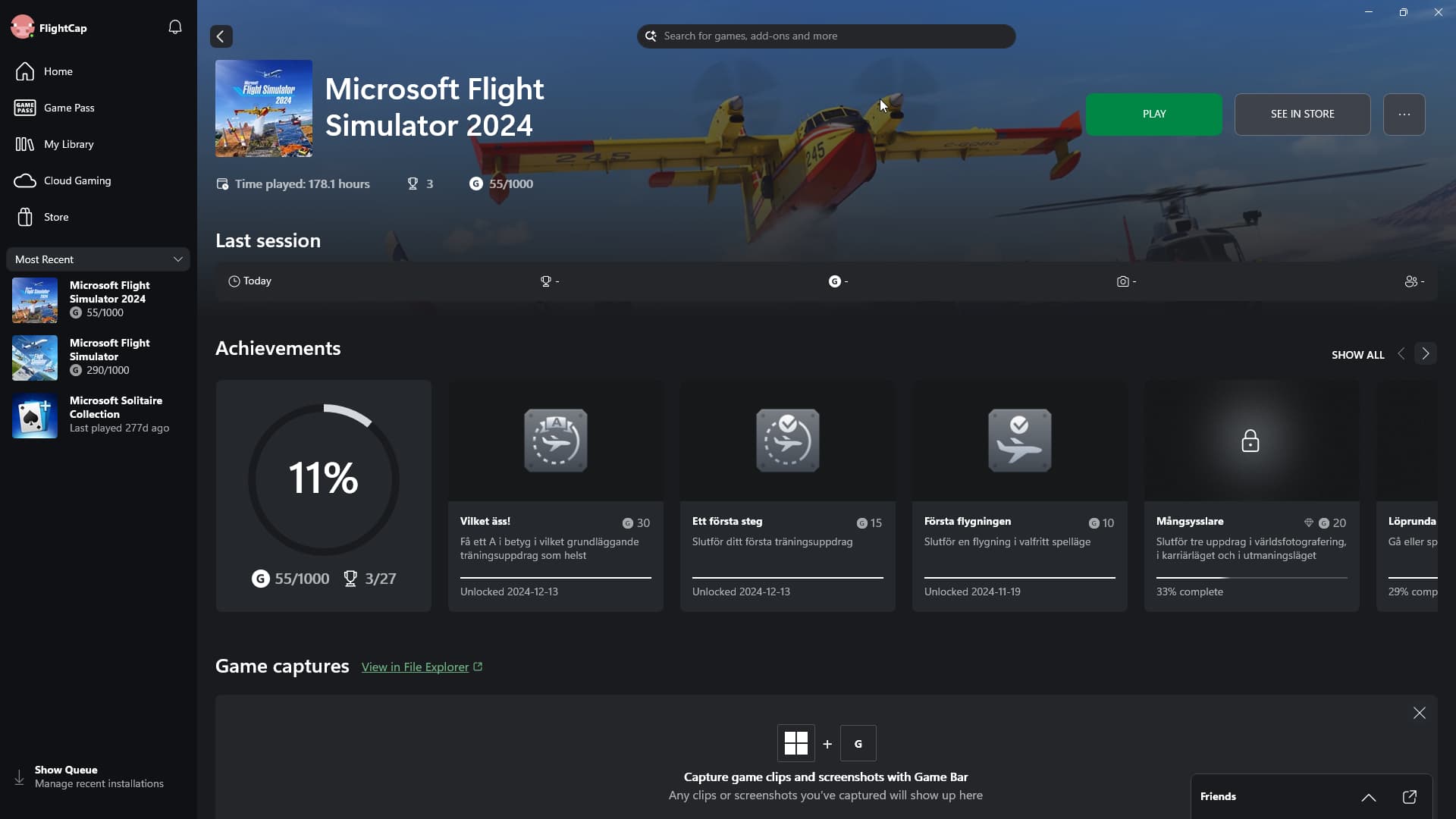Viewport: 1456px width, 819px height.
Task: Click the last session gamerscore G icon
Action: [835, 281]
